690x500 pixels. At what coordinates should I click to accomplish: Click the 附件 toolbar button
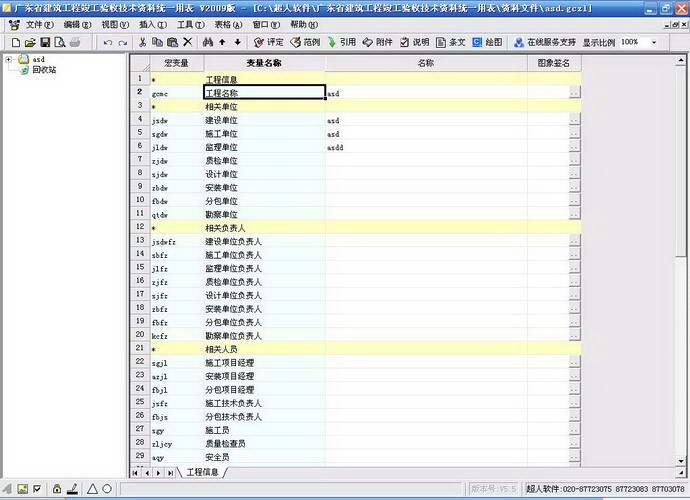[378, 42]
